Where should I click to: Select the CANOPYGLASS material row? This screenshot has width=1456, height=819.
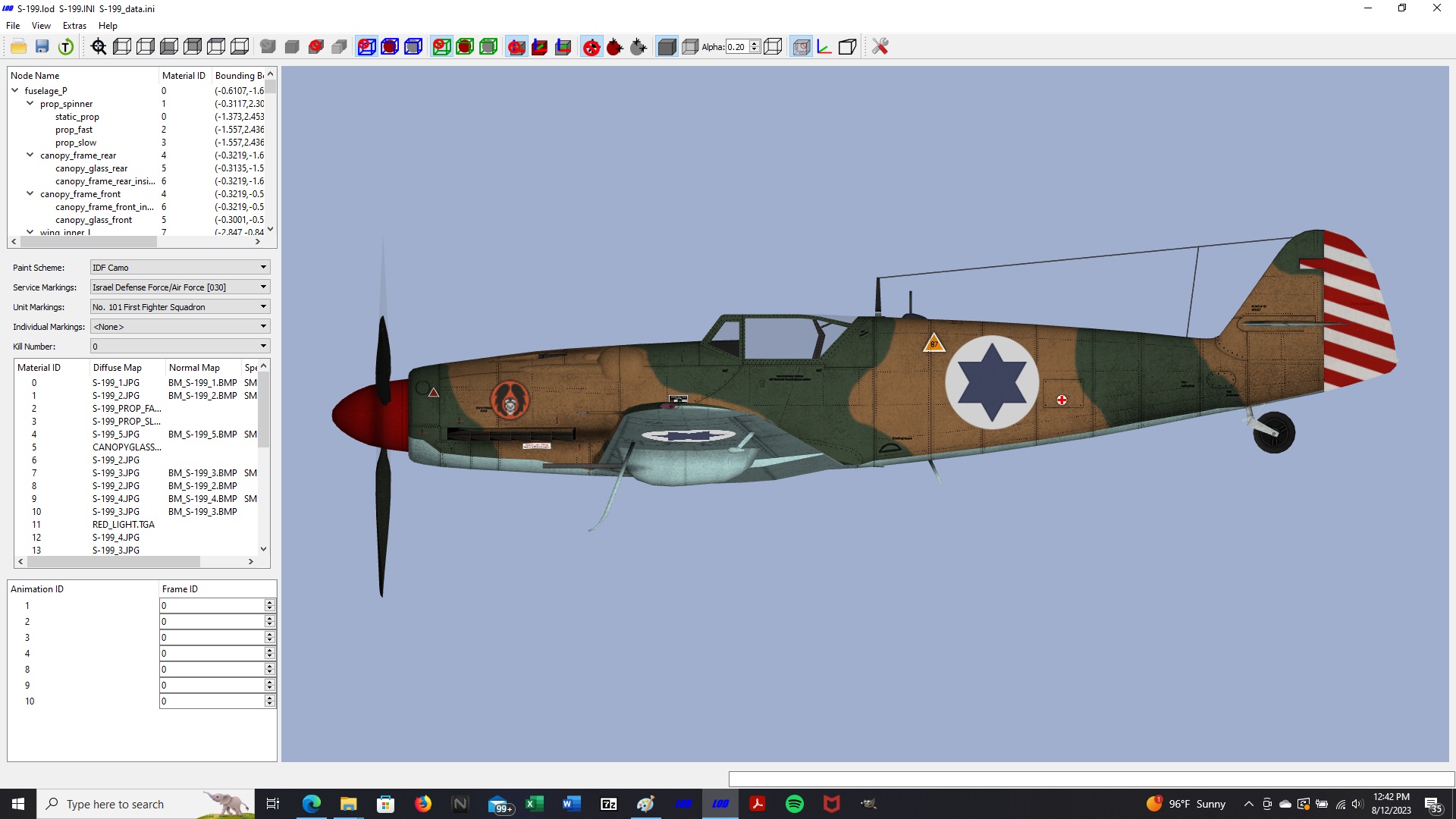point(127,447)
